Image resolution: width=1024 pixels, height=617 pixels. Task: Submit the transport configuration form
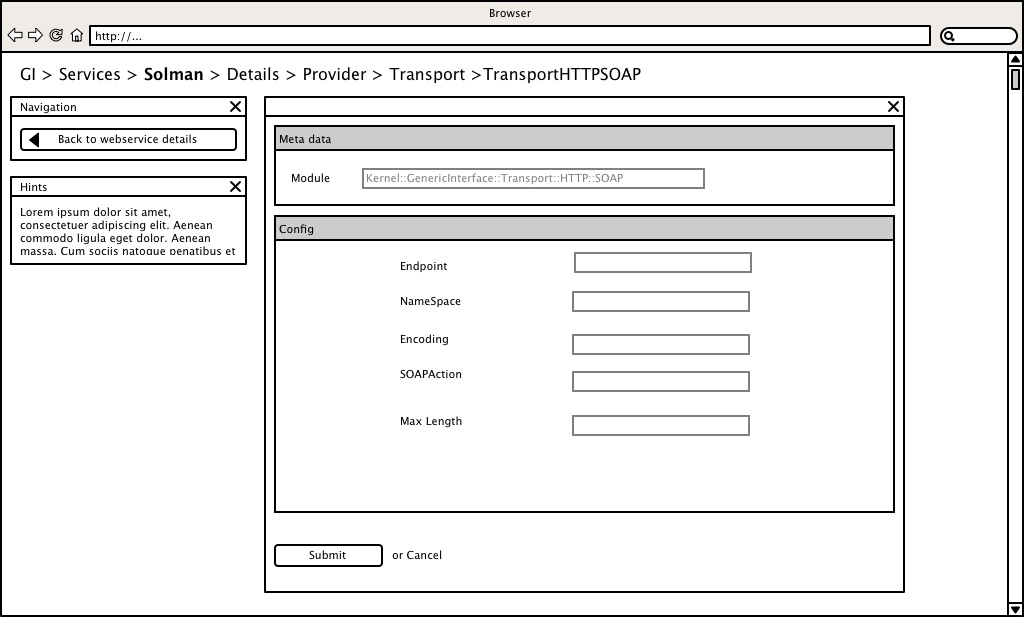[328, 555]
